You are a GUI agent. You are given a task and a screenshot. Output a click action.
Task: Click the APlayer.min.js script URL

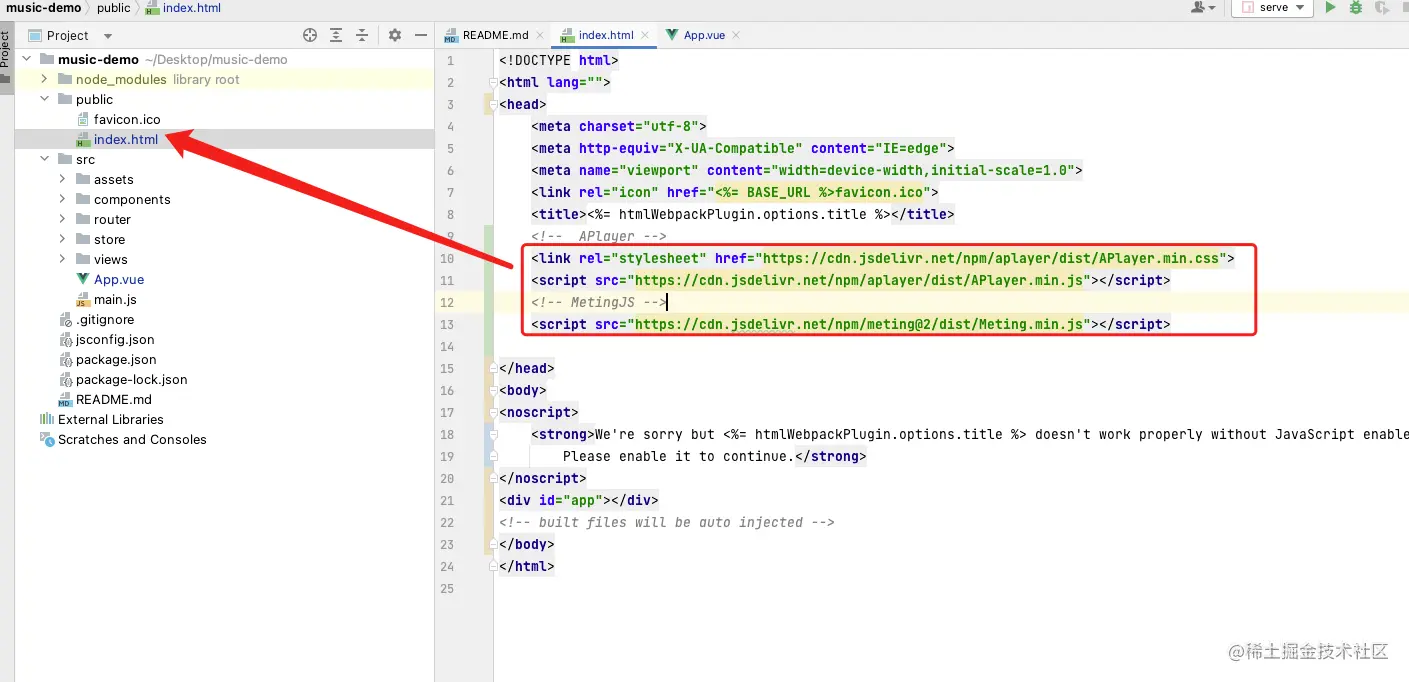click(861, 280)
